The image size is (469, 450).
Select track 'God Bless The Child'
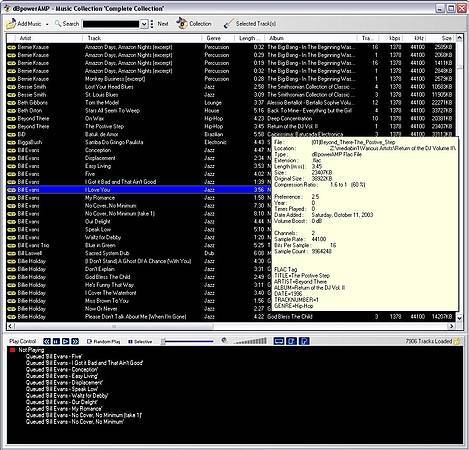tap(107, 277)
